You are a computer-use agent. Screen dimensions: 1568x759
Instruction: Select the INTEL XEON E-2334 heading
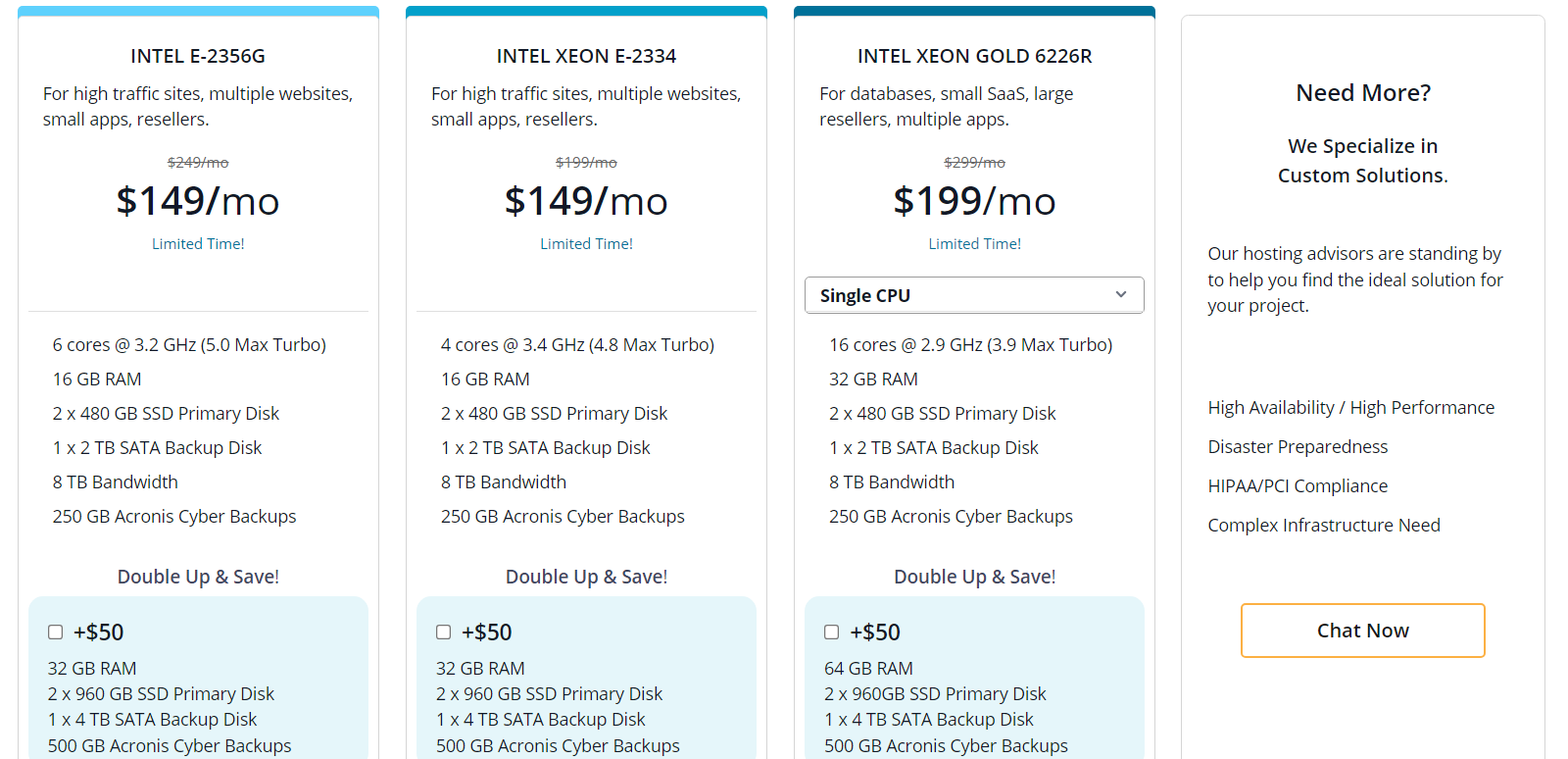tap(586, 56)
